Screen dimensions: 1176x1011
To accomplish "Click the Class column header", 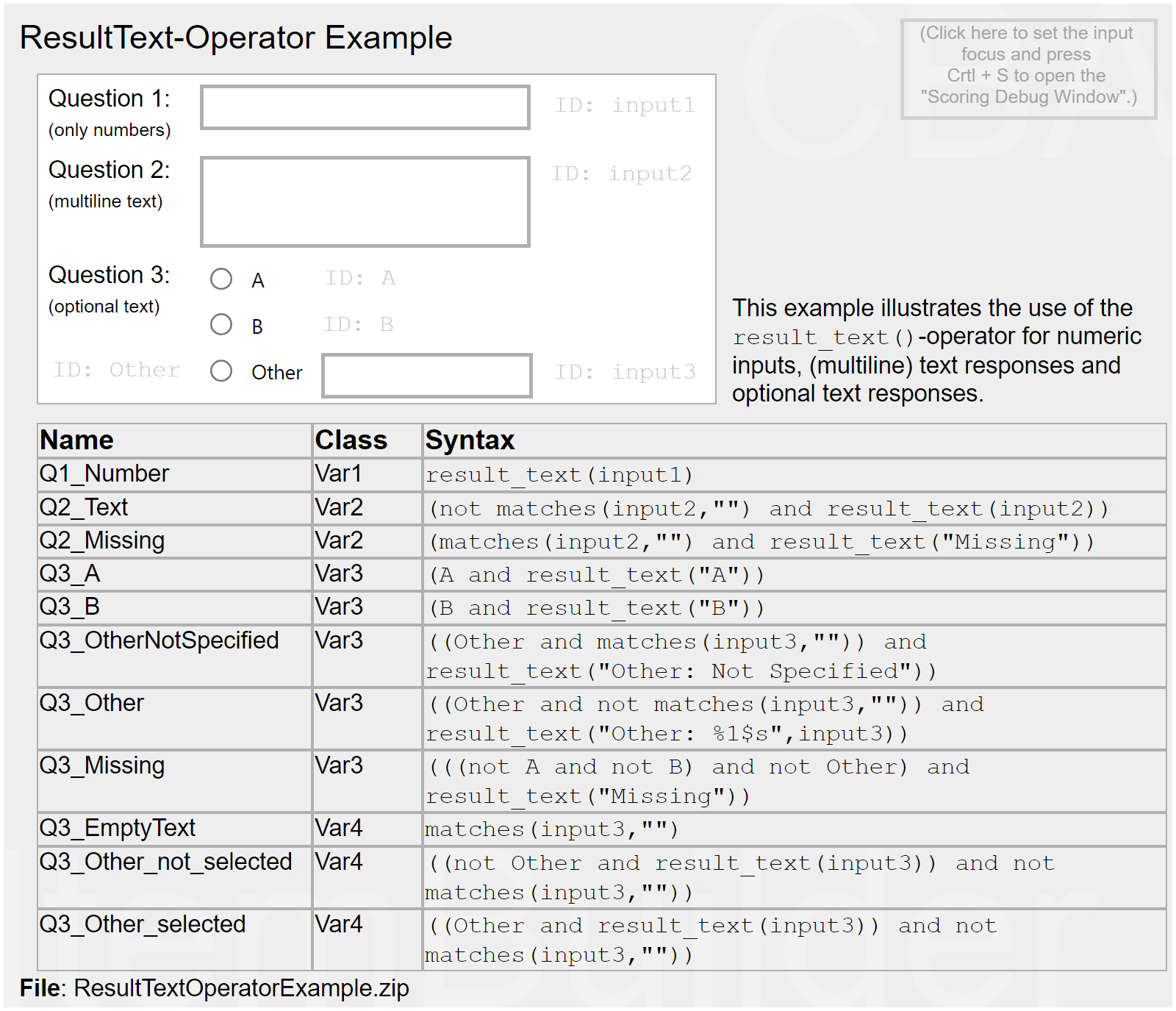I will point(351,440).
